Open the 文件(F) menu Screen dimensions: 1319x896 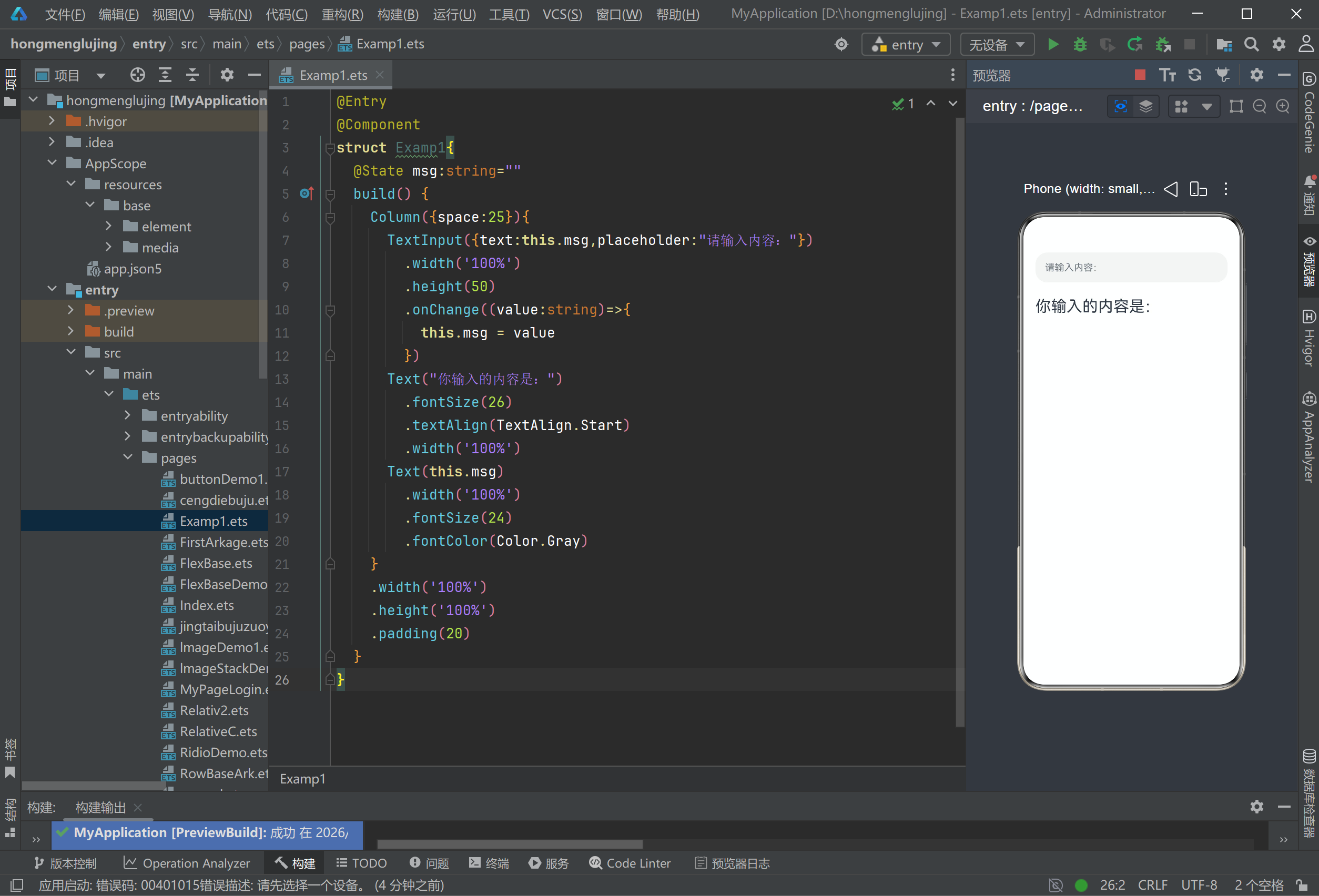click(x=65, y=14)
